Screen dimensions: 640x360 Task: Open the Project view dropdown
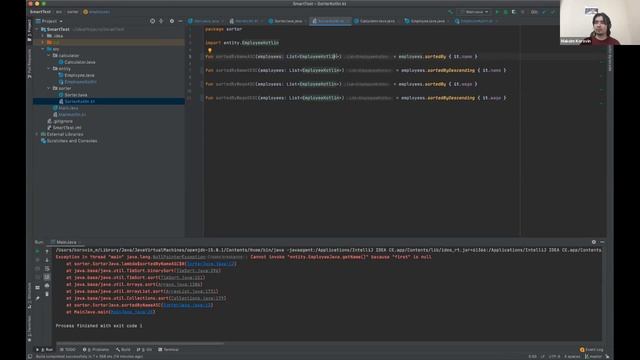pyautogui.click(x=49, y=21)
